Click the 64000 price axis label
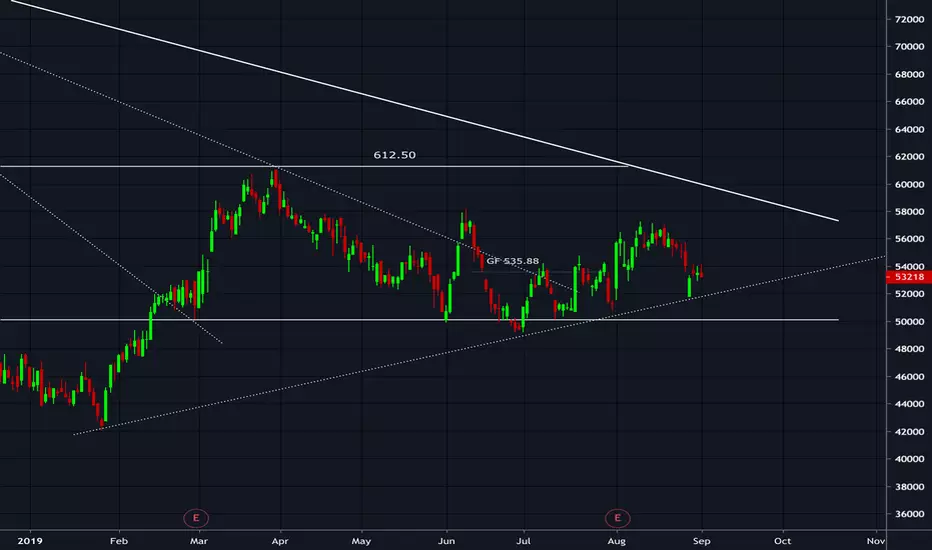 [909, 129]
